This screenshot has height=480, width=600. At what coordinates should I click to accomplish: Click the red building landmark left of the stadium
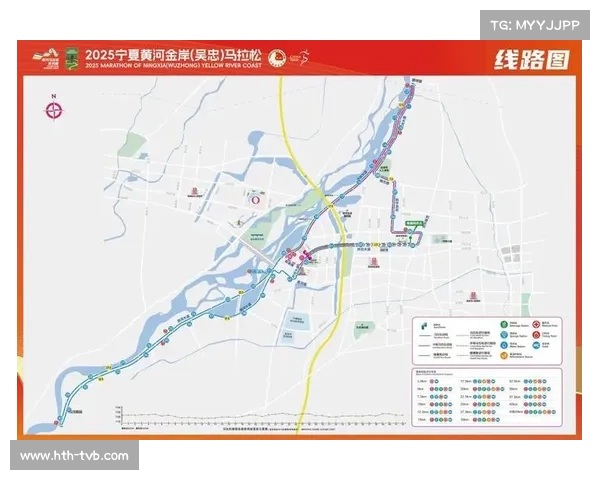coord(195,191)
